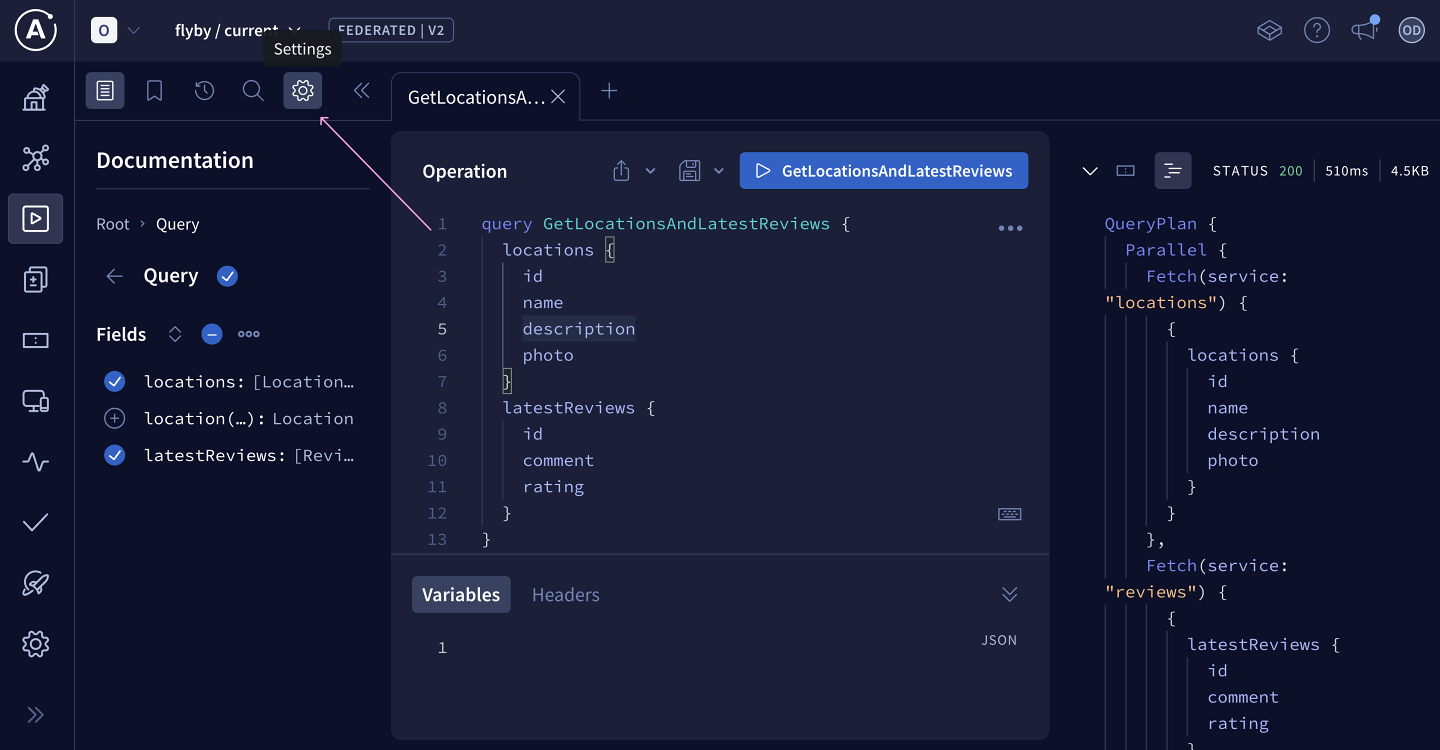Screen dimensions: 1440x750
Task: Open the Checks checkmark sidebar icon
Action: [36, 522]
